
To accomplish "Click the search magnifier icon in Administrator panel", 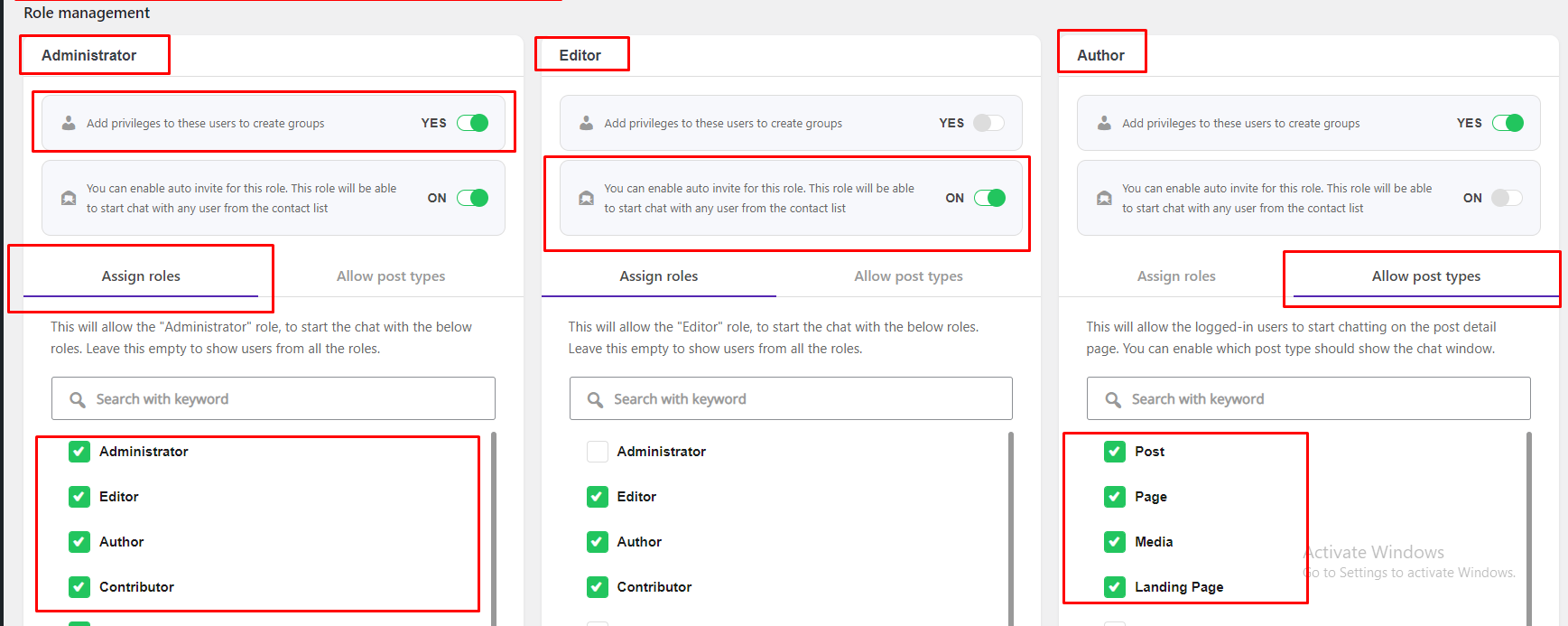I will (78, 399).
